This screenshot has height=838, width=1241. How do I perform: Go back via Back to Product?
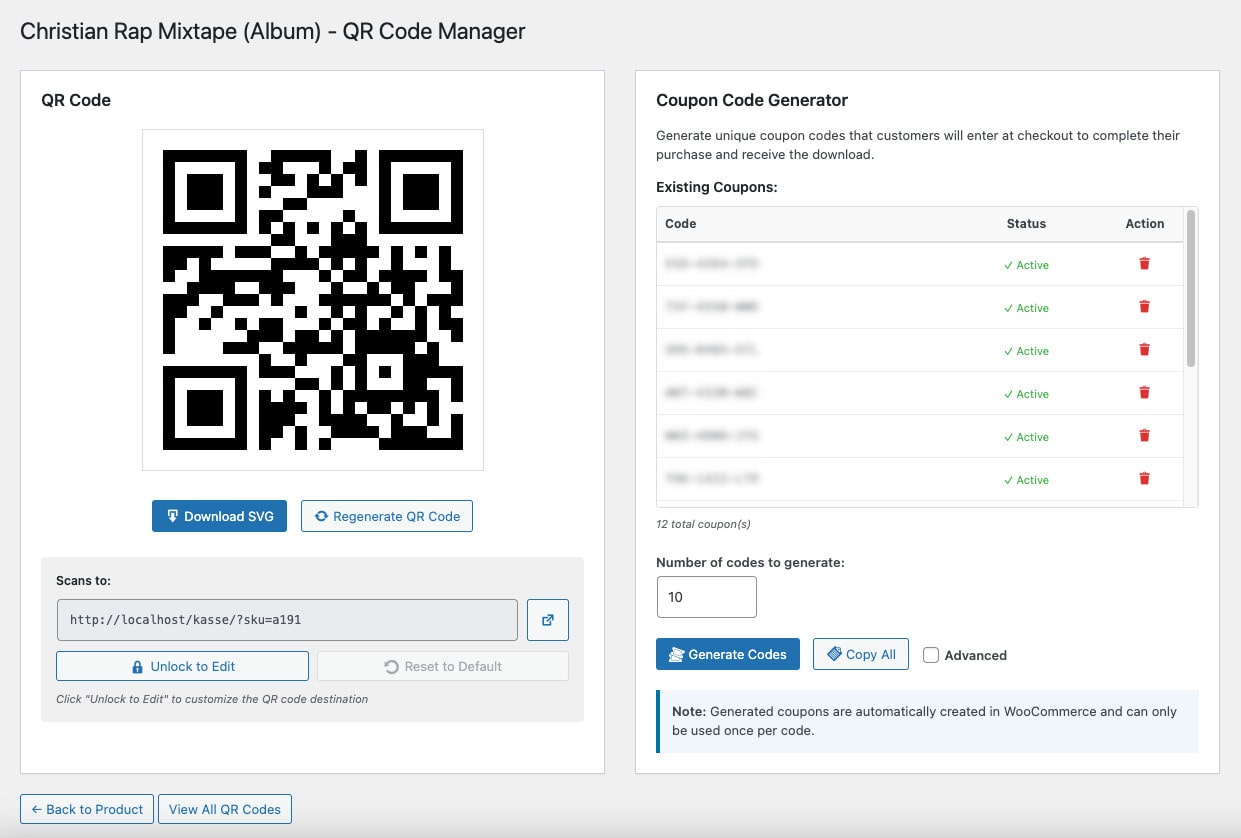(x=87, y=809)
